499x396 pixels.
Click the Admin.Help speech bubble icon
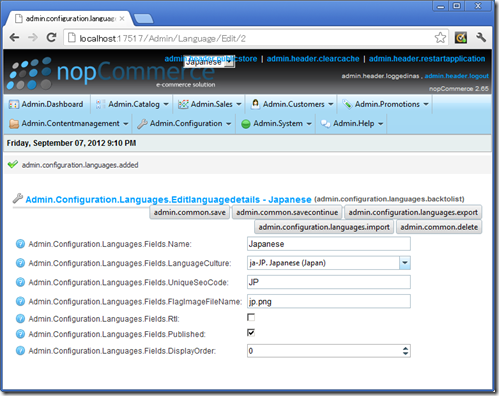click(x=325, y=124)
